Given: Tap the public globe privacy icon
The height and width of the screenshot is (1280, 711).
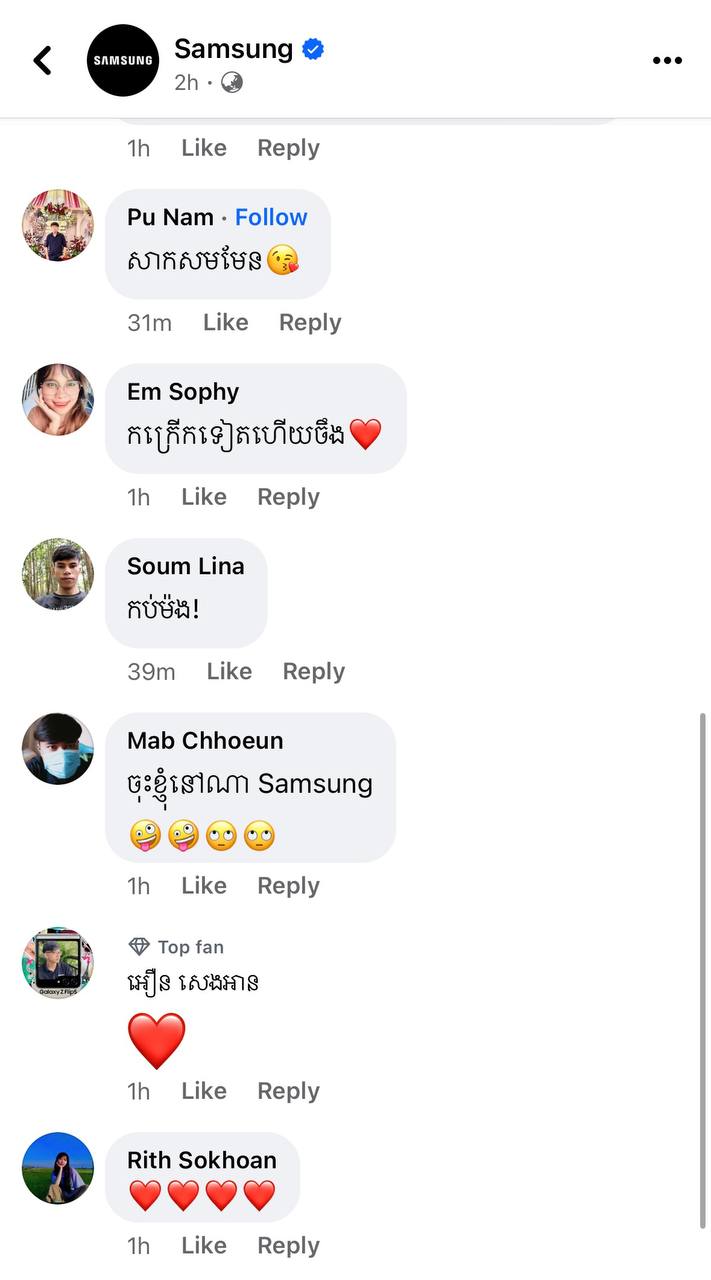Looking at the screenshot, I should [232, 83].
